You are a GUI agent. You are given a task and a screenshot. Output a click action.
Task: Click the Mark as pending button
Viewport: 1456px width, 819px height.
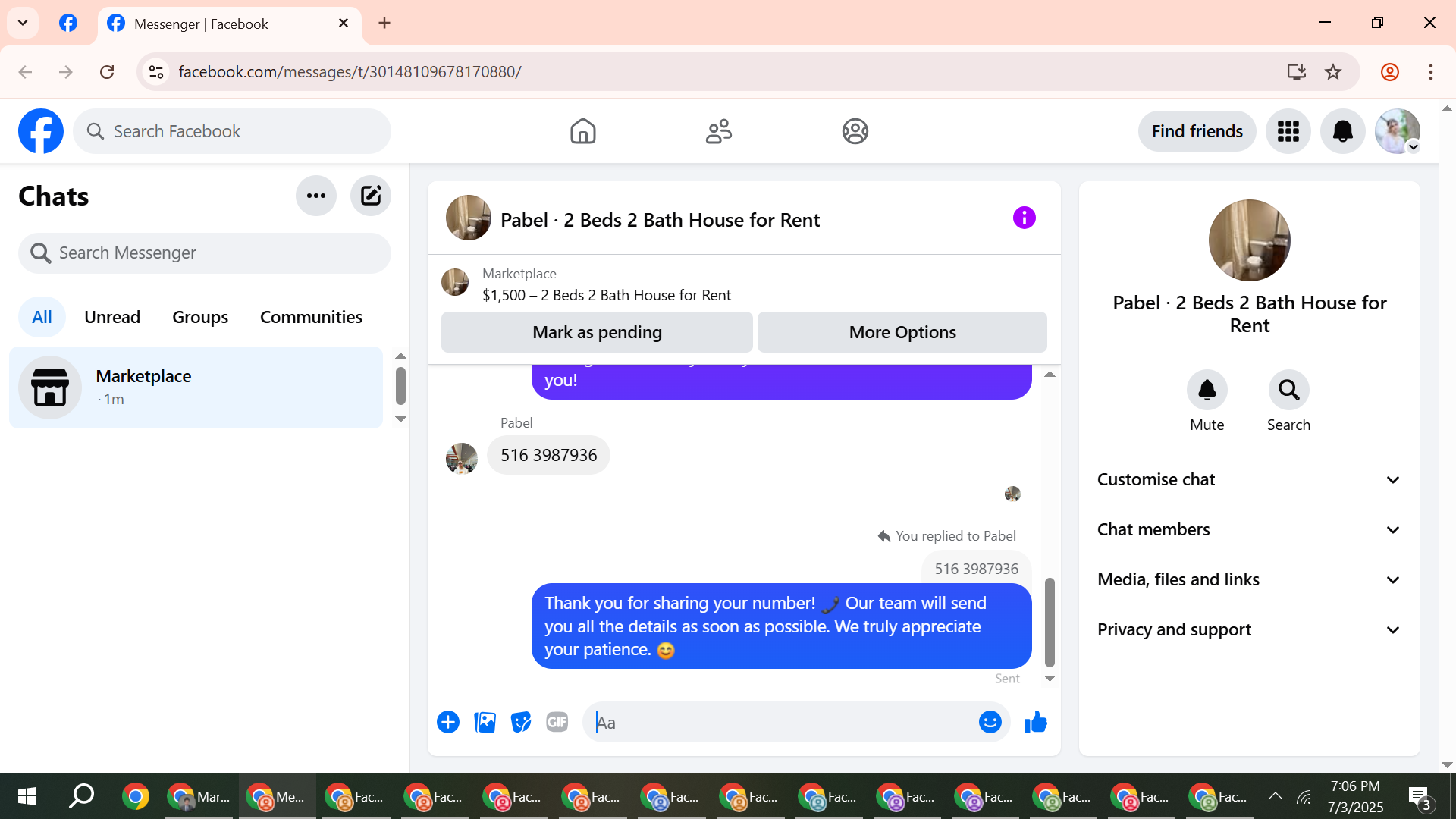pyautogui.click(x=597, y=332)
